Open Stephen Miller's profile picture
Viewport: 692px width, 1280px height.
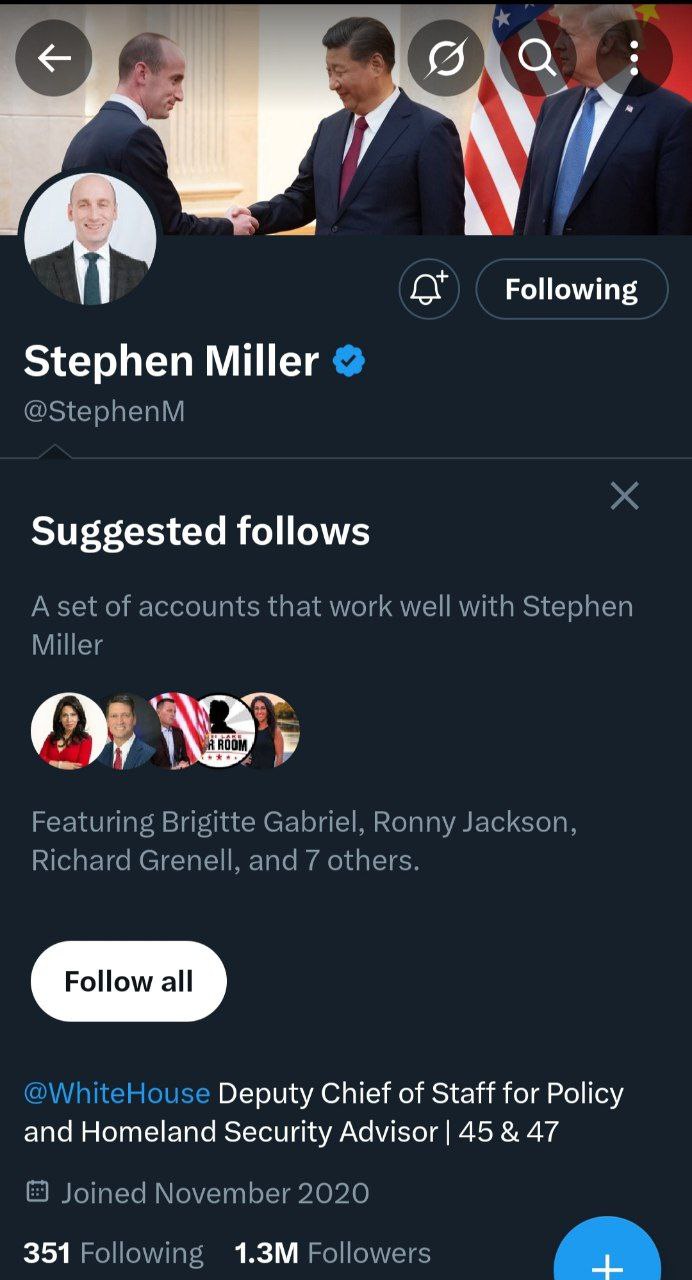[x=90, y=240]
